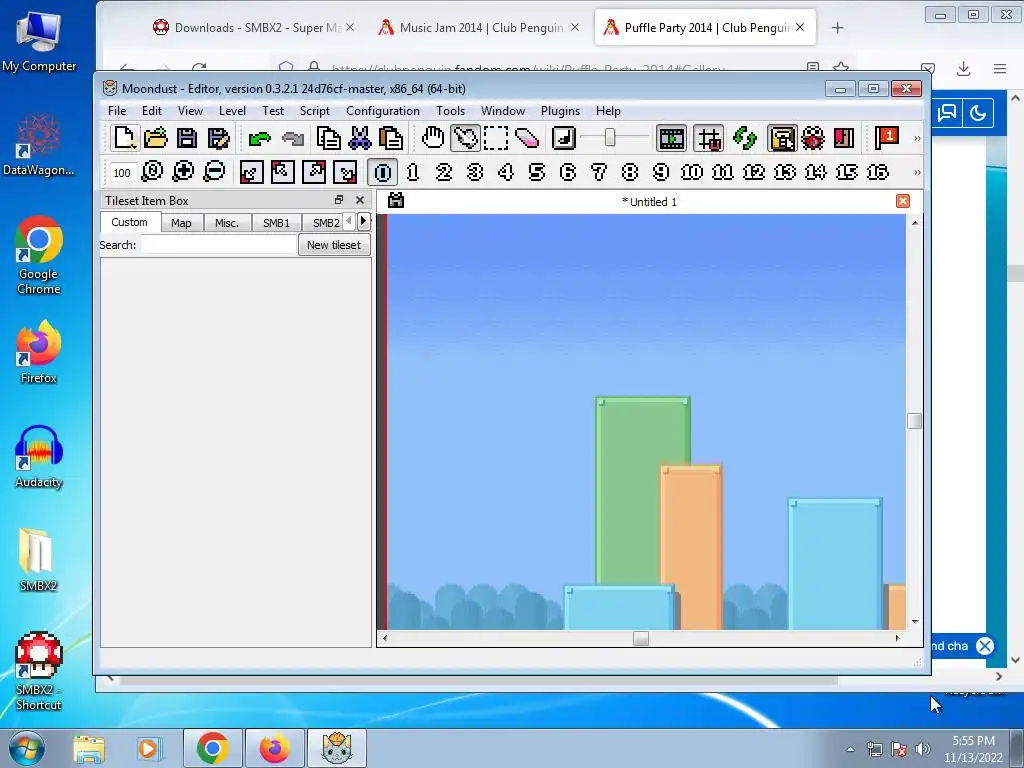This screenshot has height=768, width=1024.
Task: Toggle the animation film strip icon
Action: tap(671, 138)
